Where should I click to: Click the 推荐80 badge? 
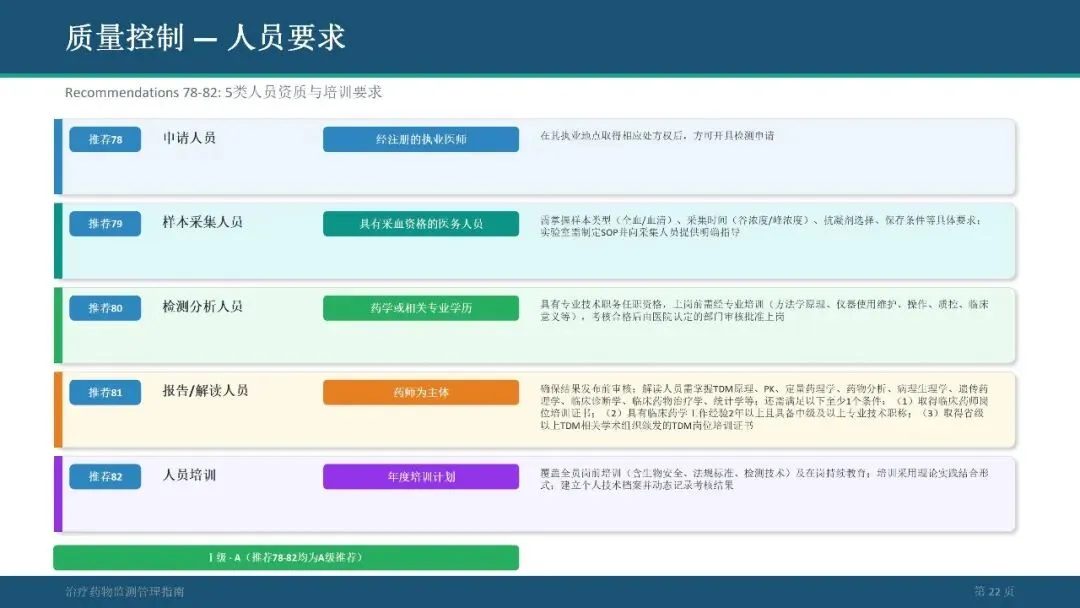[105, 308]
